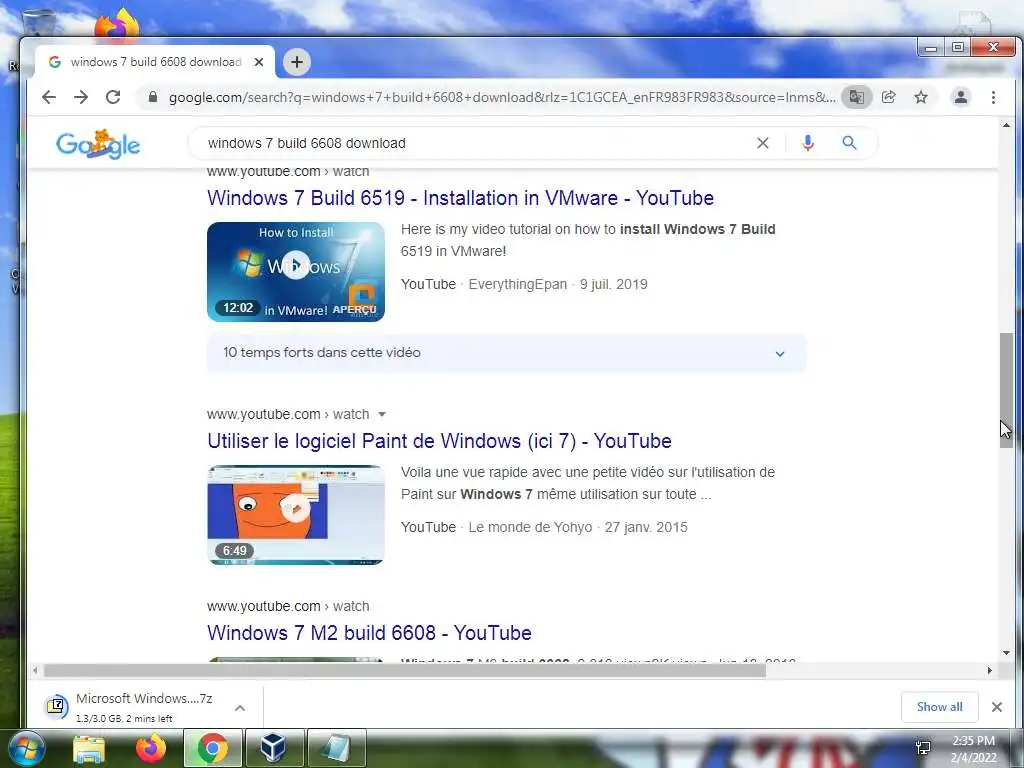Open the Chrome profile avatar
The height and width of the screenshot is (768, 1024).
coord(961,97)
